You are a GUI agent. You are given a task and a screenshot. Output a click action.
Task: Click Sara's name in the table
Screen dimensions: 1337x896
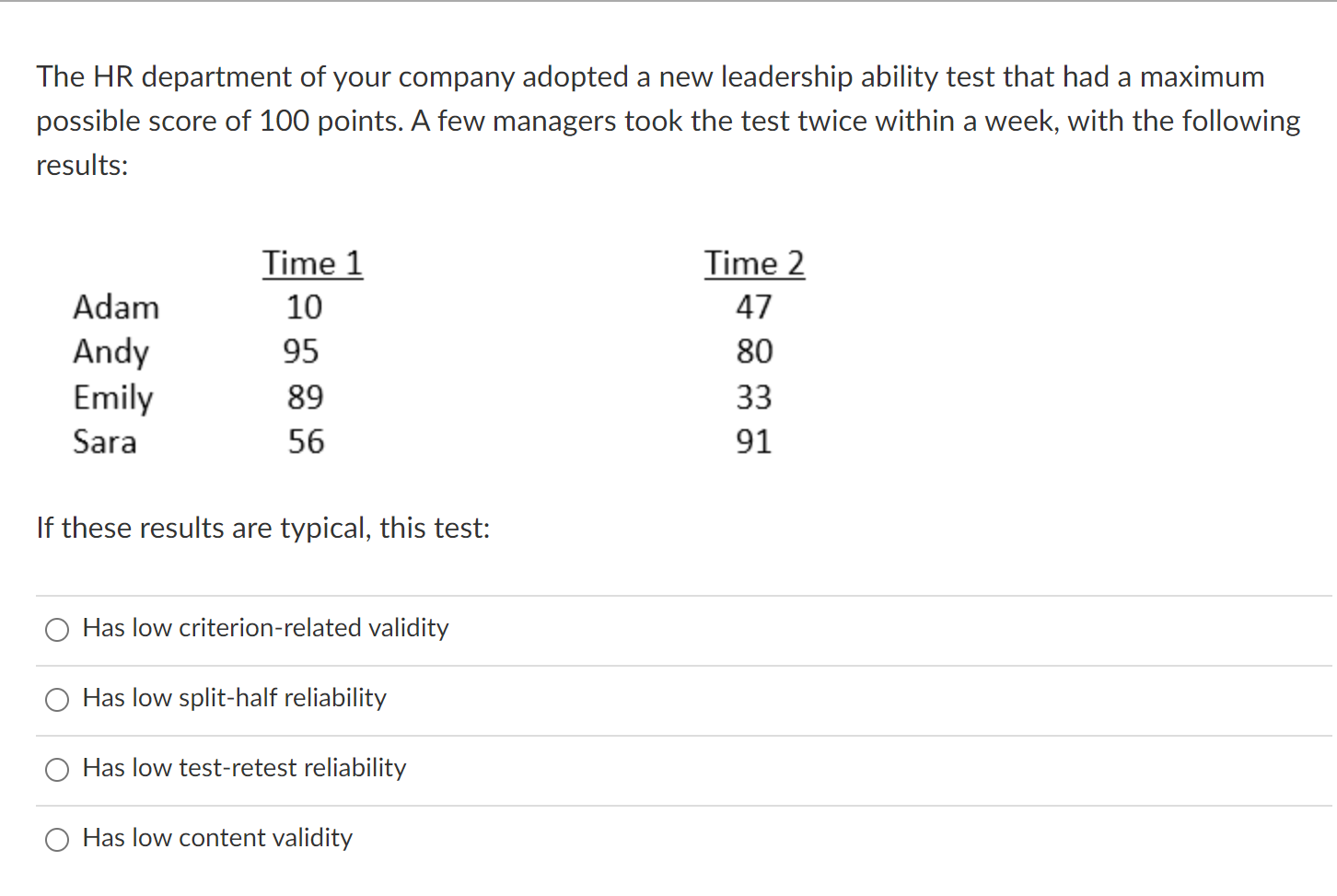coord(105,442)
